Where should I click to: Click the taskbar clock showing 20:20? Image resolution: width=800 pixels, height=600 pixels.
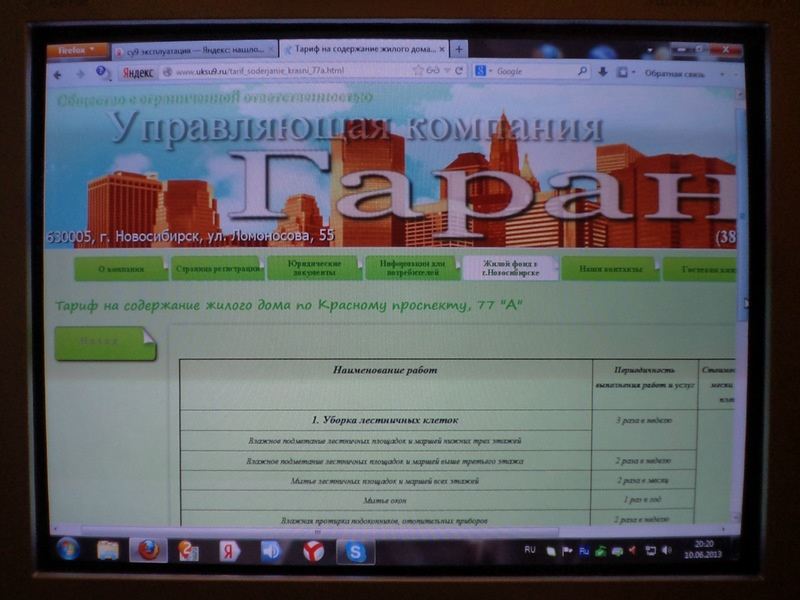pyautogui.click(x=704, y=549)
